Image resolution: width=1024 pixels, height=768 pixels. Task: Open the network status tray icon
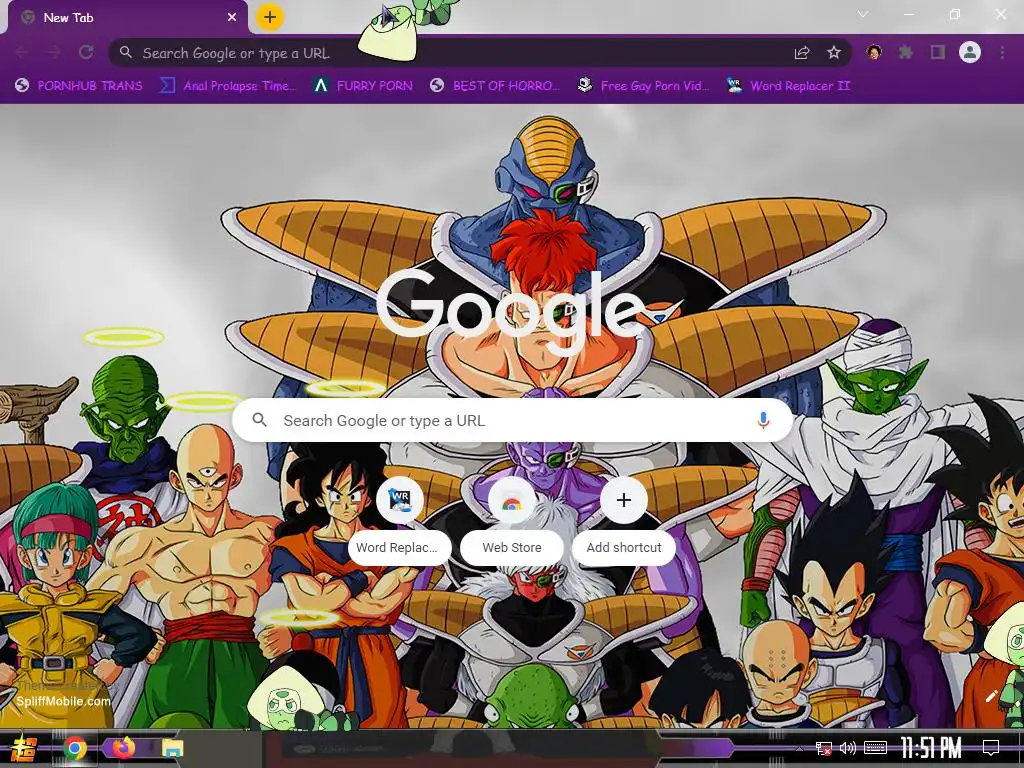(x=824, y=748)
